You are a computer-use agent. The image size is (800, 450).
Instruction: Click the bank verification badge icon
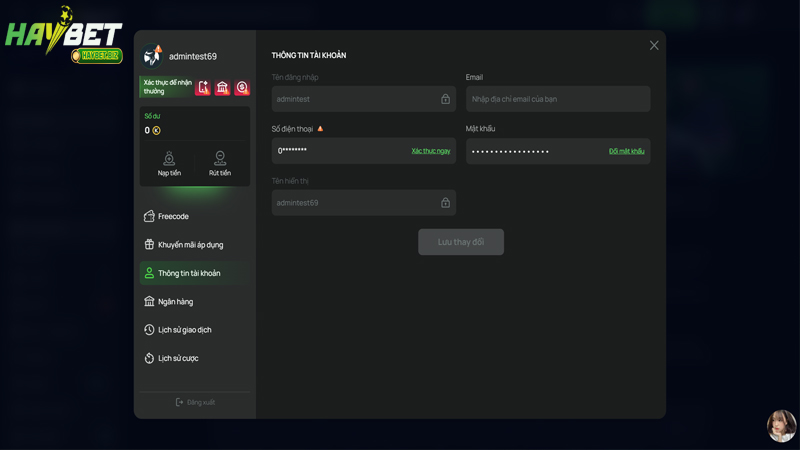[222, 88]
